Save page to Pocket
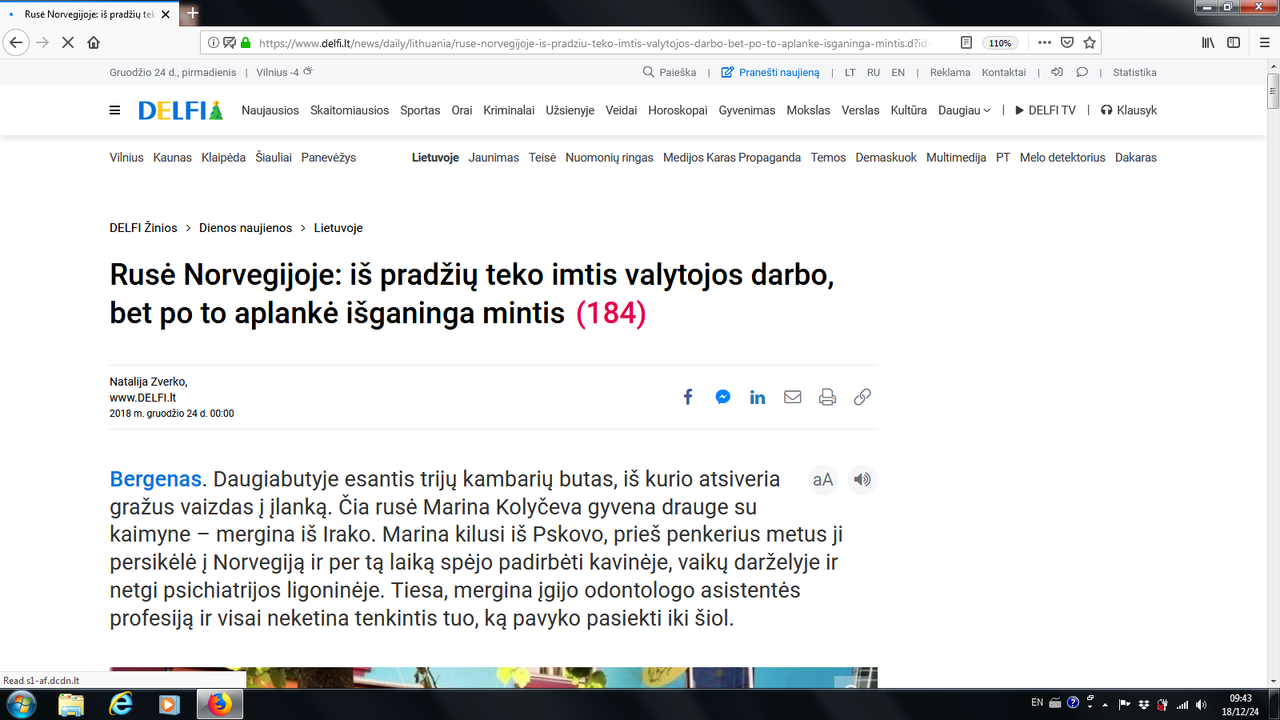The image size is (1280, 720). 1067,43
